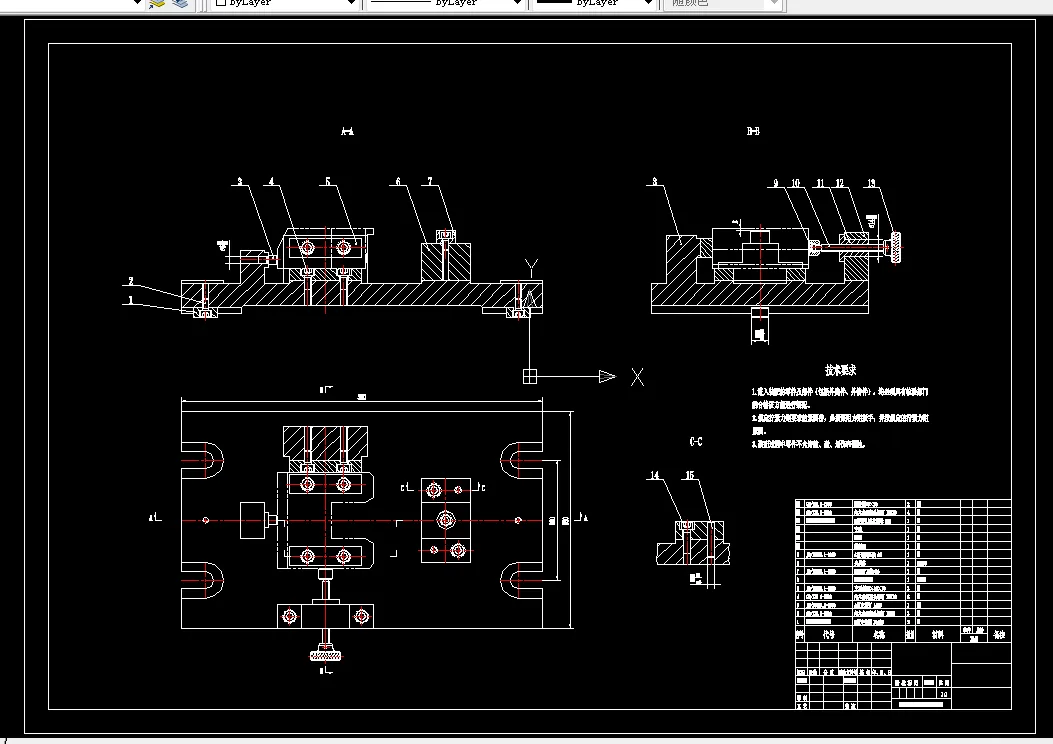Select the B-B section view title
The width and height of the screenshot is (1053, 744).
pos(753,131)
